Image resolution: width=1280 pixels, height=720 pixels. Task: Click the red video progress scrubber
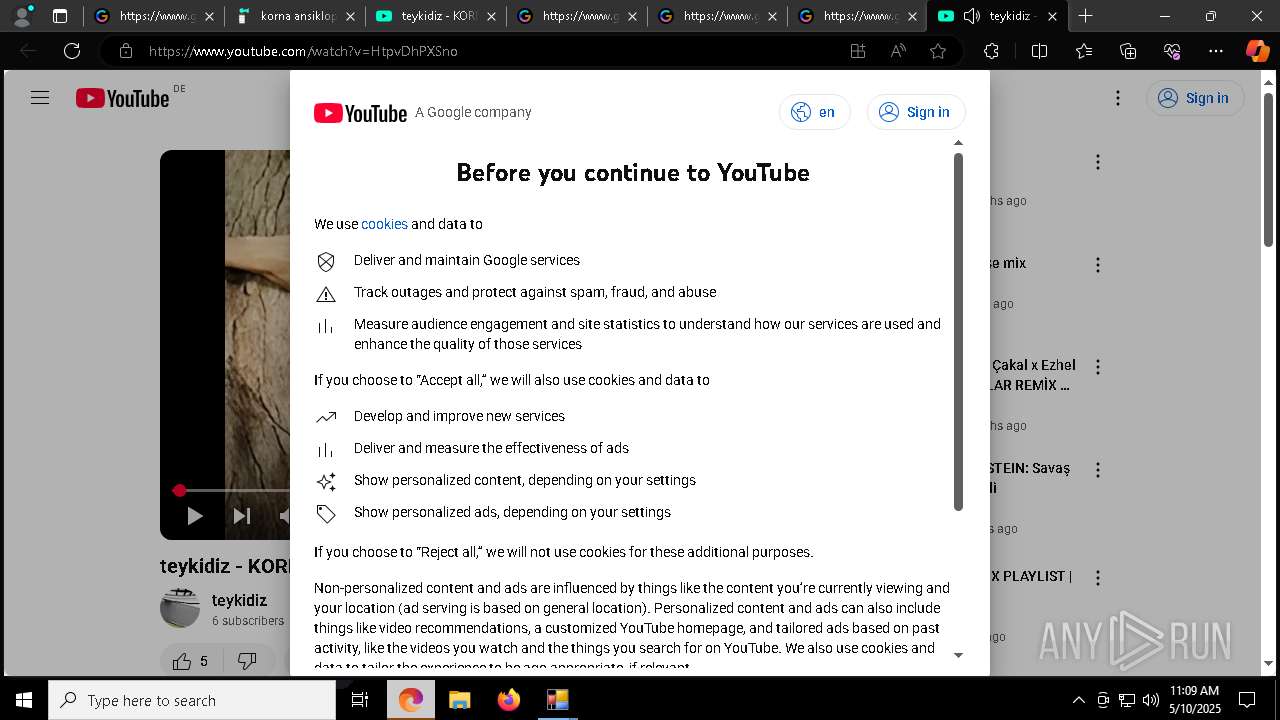point(179,490)
